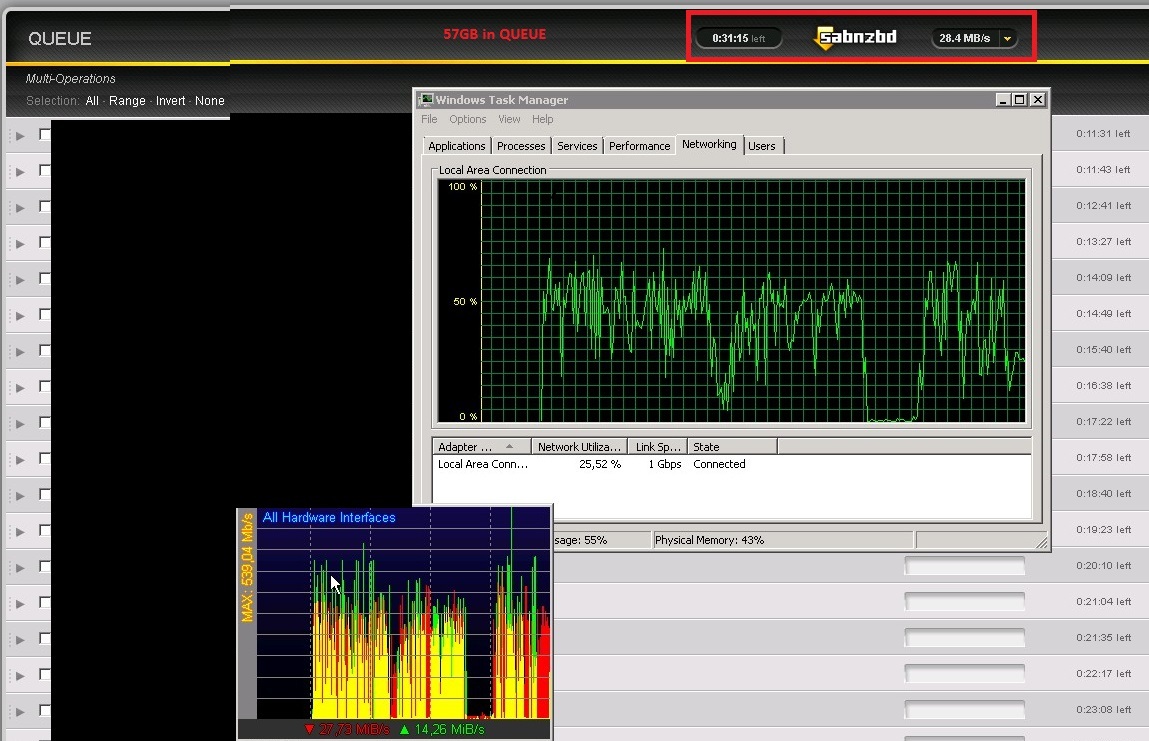
Task: Expand the queue row showing 0:21:35 left
Action: point(21,639)
